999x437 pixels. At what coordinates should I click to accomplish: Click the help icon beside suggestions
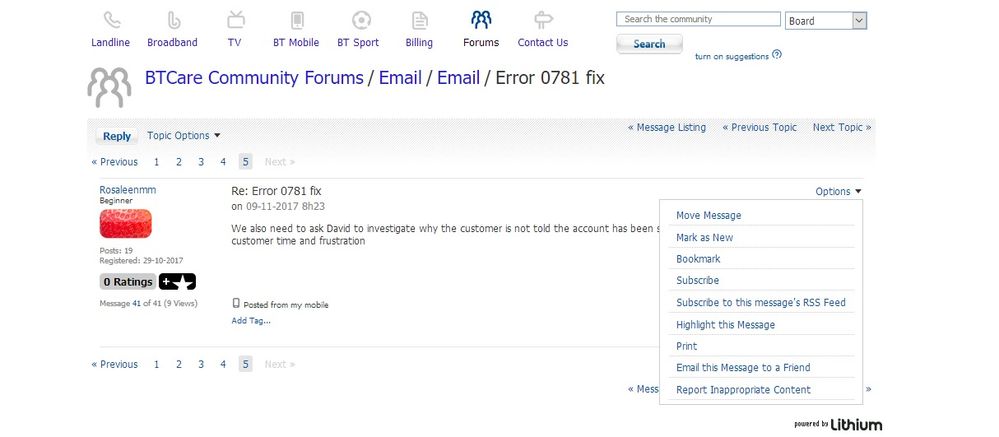point(777,55)
